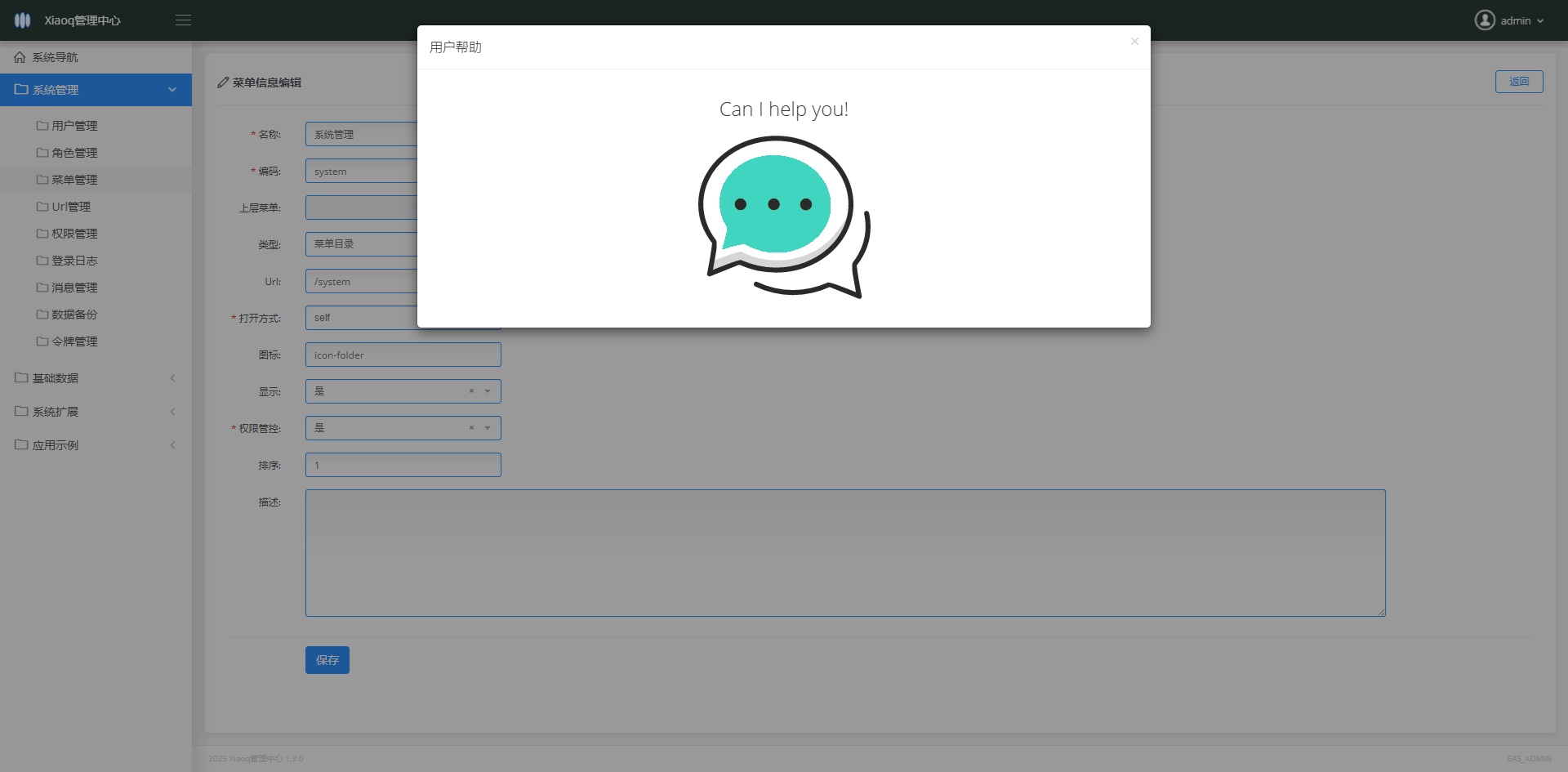Click the 保存 button

(x=327, y=660)
